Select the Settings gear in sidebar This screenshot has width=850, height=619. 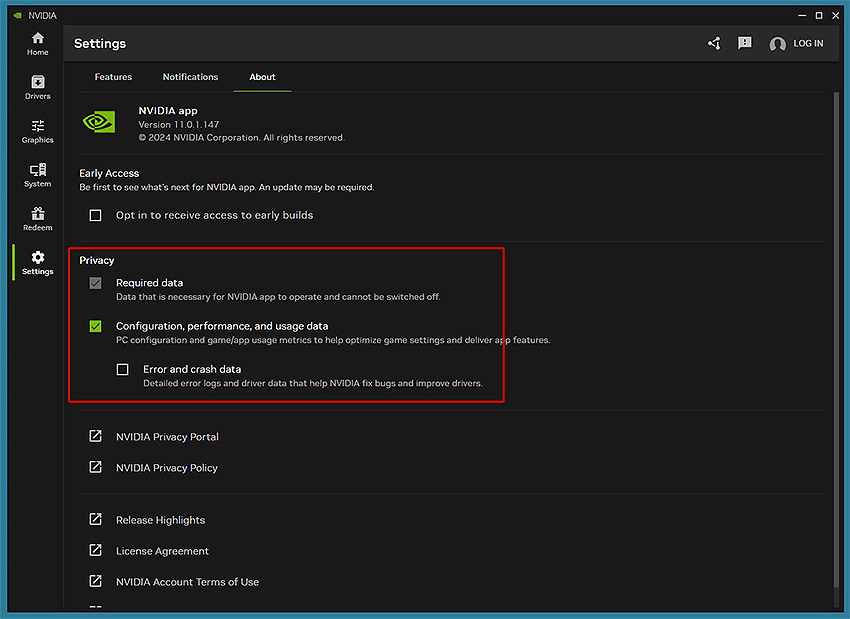[37, 263]
